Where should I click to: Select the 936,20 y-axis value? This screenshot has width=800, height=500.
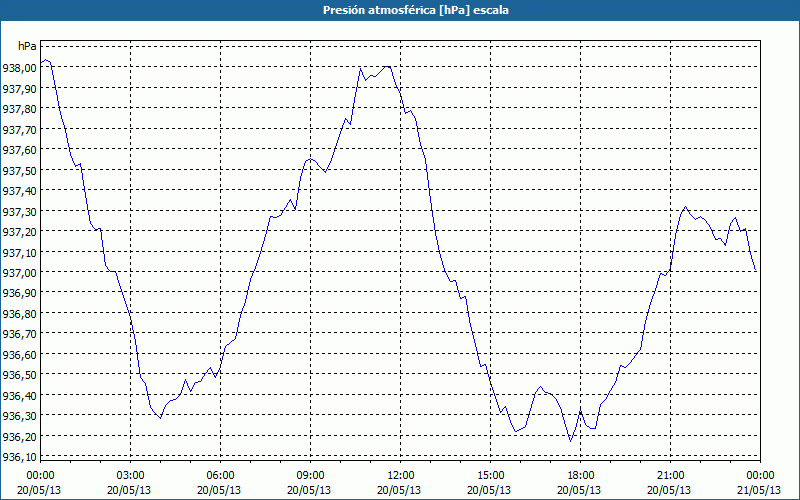pos(19,436)
